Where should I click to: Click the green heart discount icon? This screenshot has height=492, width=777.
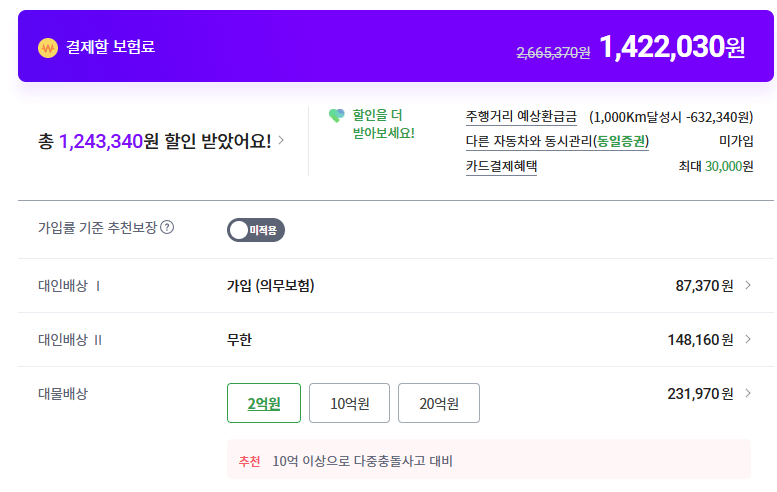(x=336, y=115)
